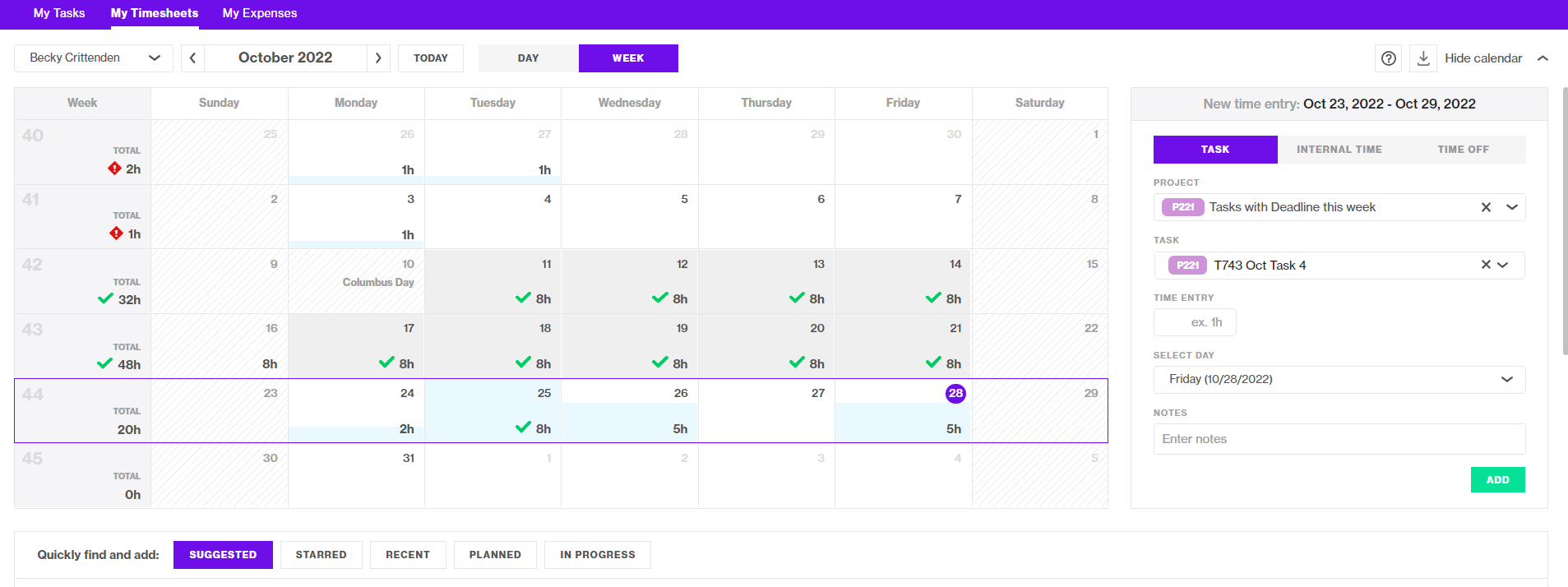Click the page vertical scrollbar

tap(1564, 222)
